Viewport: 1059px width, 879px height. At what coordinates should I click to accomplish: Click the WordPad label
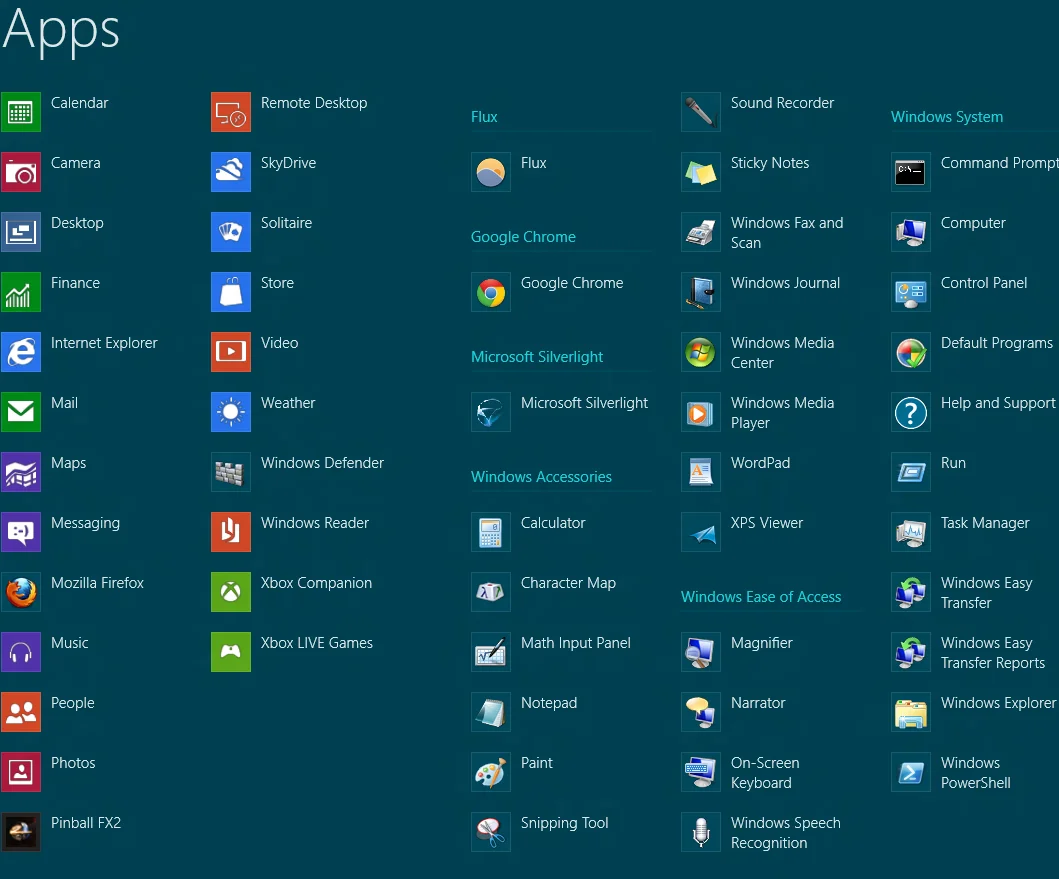760,463
